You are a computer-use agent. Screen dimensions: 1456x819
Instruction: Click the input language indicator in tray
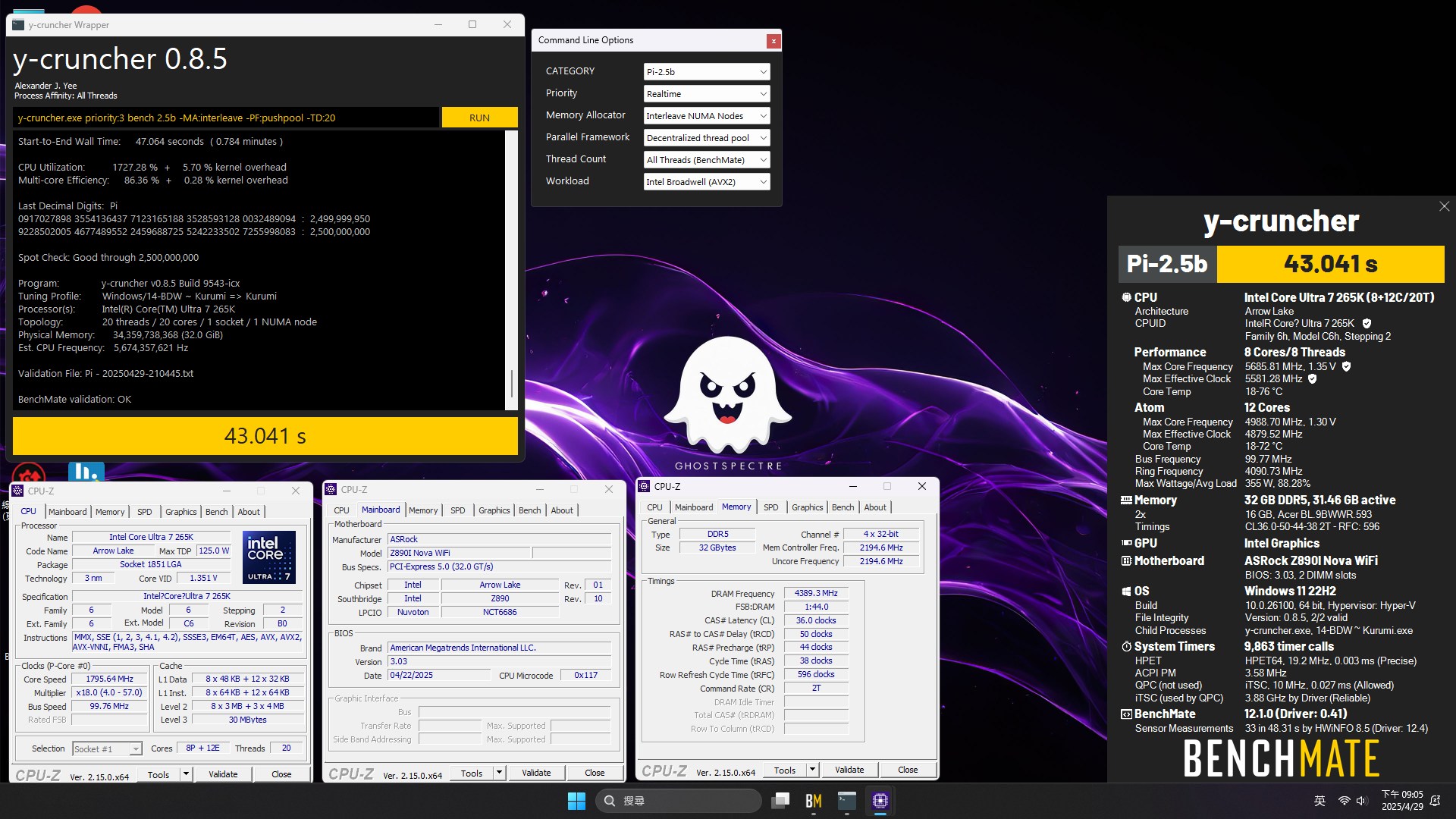coord(1319,801)
